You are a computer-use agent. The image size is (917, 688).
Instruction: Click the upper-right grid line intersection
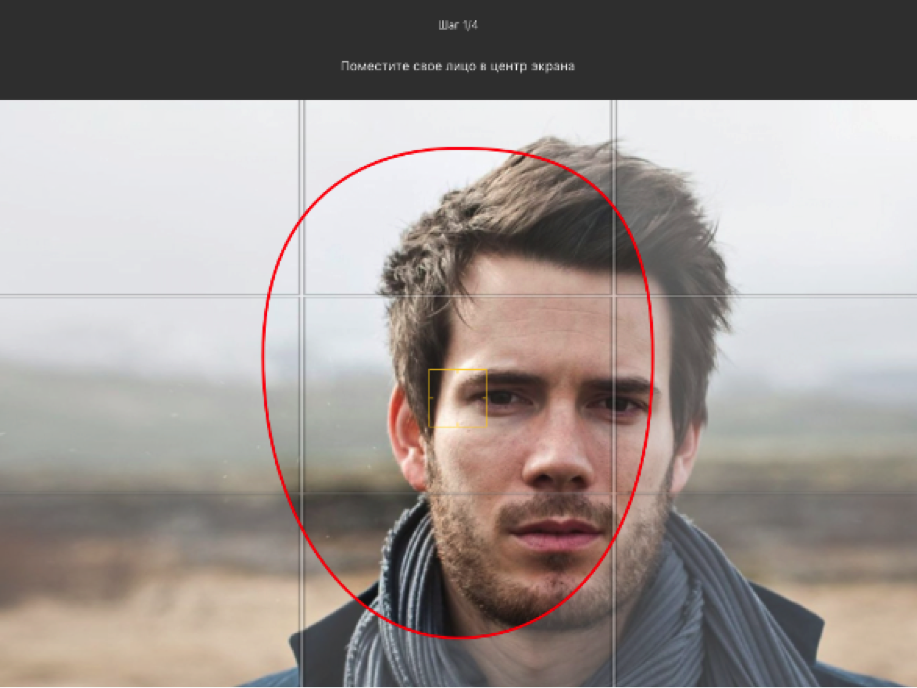[613, 295]
